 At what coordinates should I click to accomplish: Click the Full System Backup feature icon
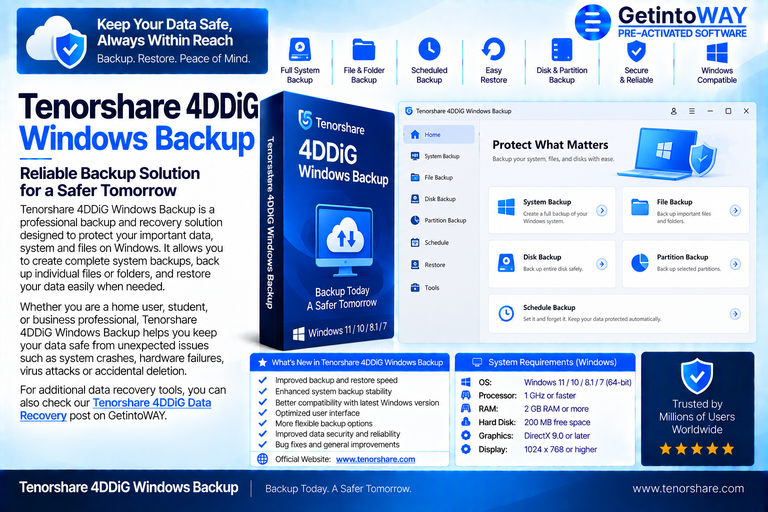point(300,49)
